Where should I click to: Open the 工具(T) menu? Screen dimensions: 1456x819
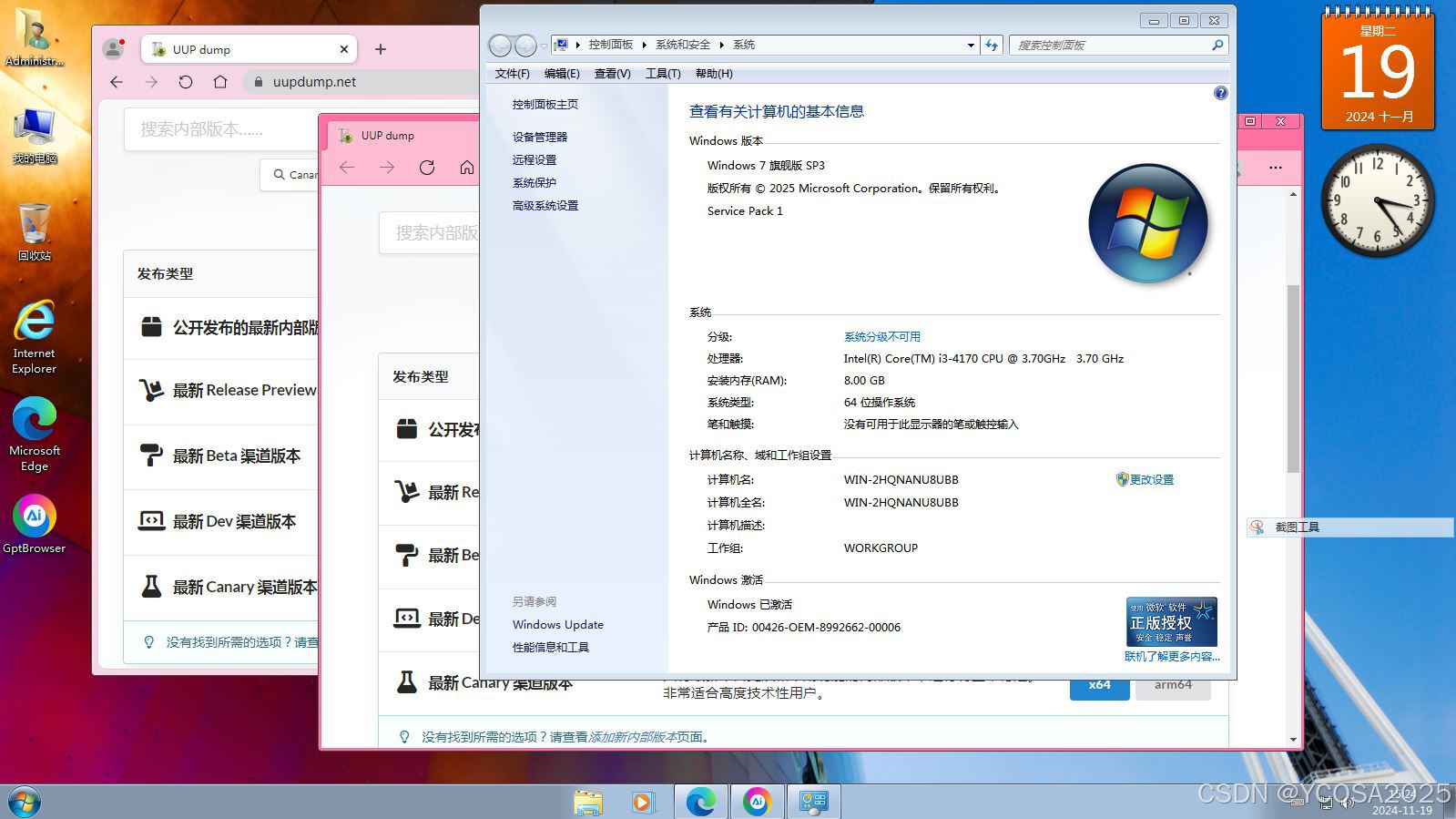coord(663,74)
